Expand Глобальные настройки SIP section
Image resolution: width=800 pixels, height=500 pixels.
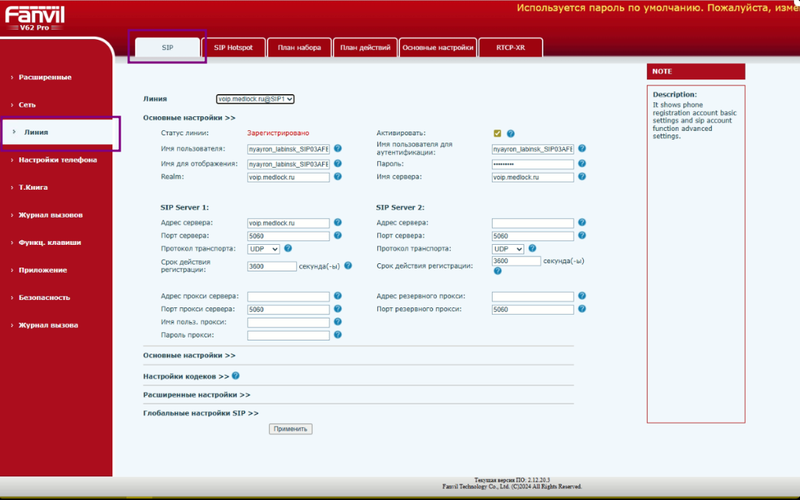click(201, 413)
